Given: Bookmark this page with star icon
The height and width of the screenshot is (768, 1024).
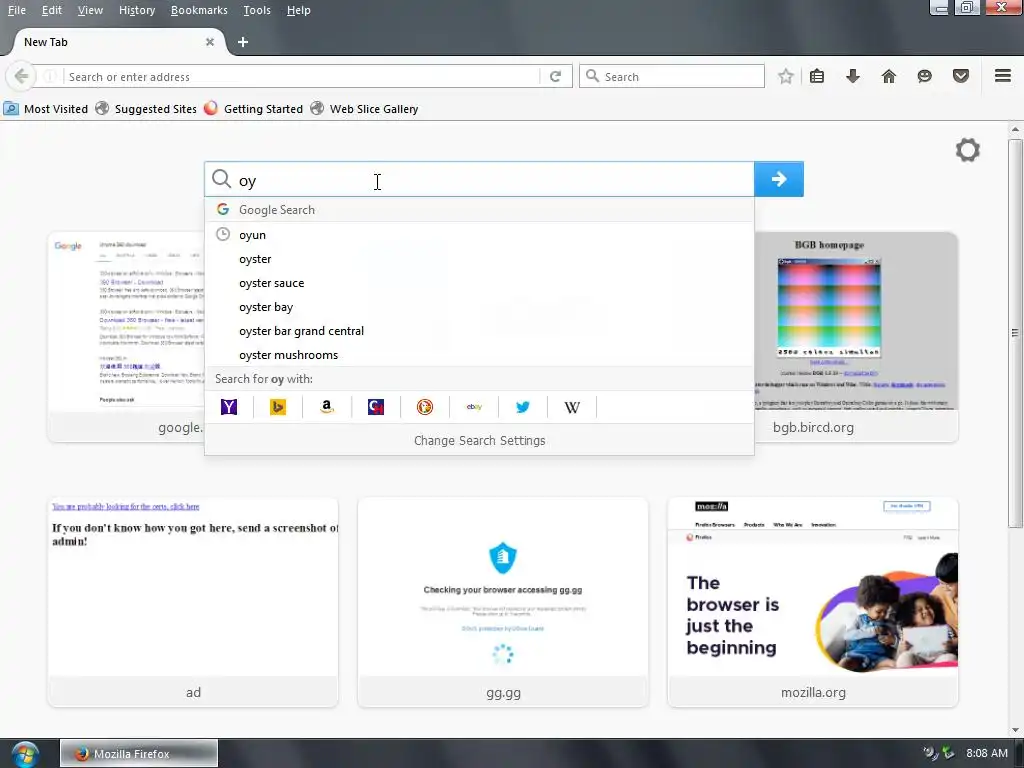Looking at the screenshot, I should pyautogui.click(x=786, y=76).
